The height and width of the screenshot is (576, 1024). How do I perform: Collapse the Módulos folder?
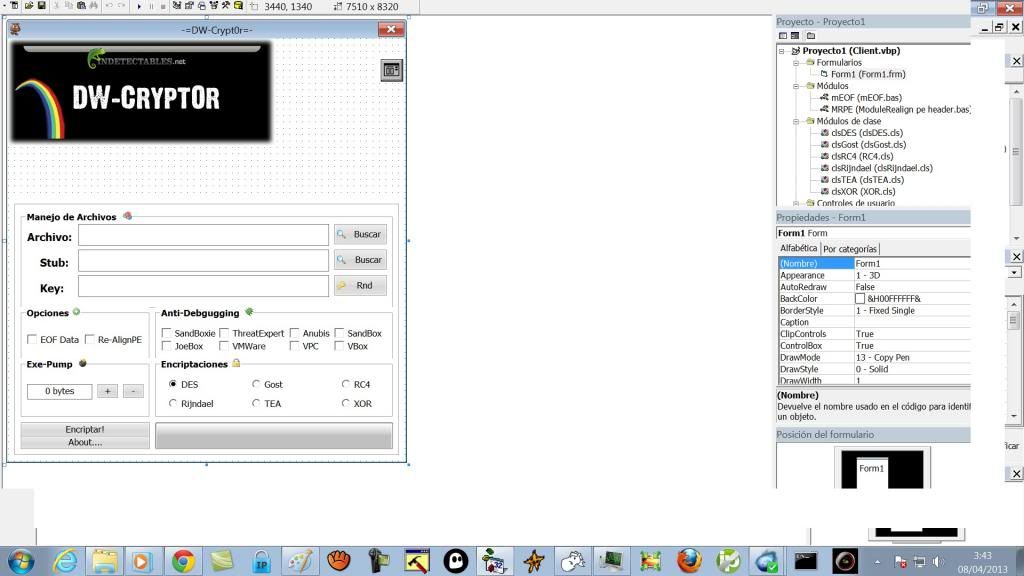click(x=796, y=86)
